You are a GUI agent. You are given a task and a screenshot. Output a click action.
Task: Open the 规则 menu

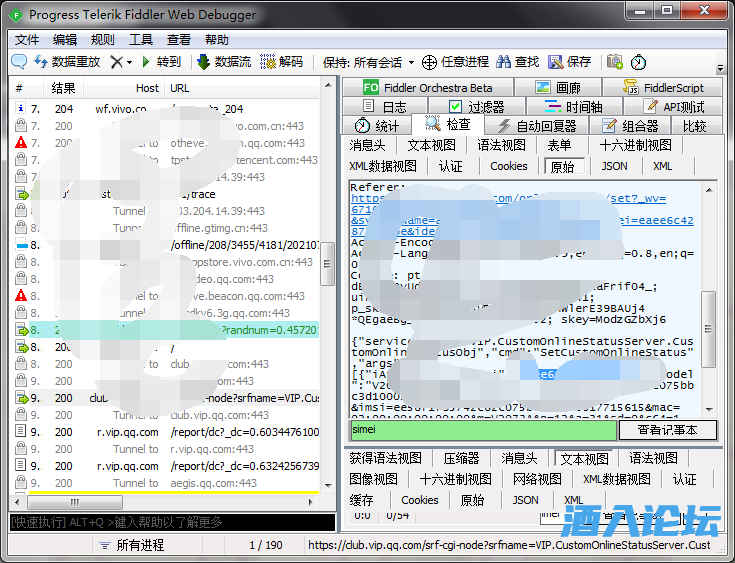103,40
